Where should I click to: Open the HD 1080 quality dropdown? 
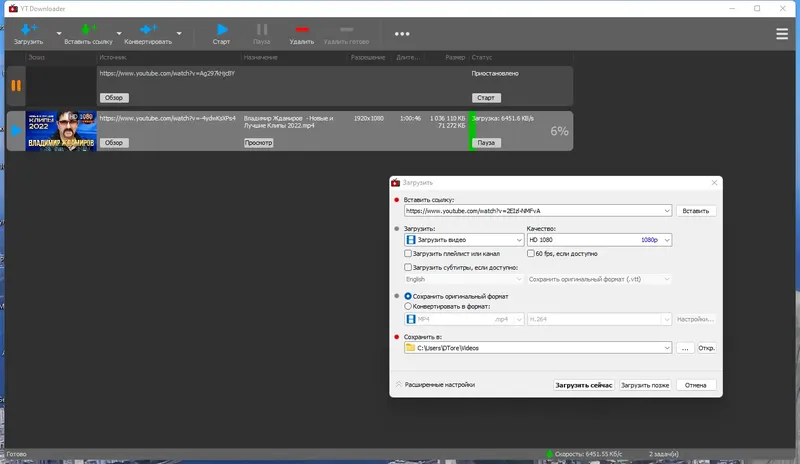click(599, 240)
